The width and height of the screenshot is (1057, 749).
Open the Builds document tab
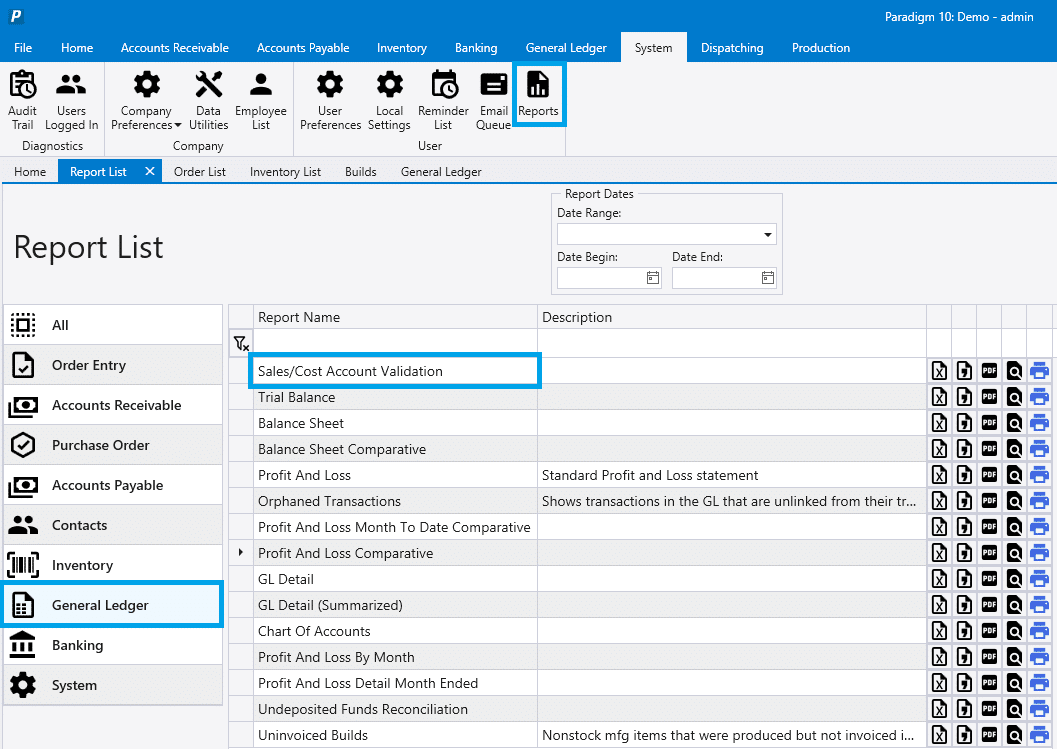click(x=361, y=172)
